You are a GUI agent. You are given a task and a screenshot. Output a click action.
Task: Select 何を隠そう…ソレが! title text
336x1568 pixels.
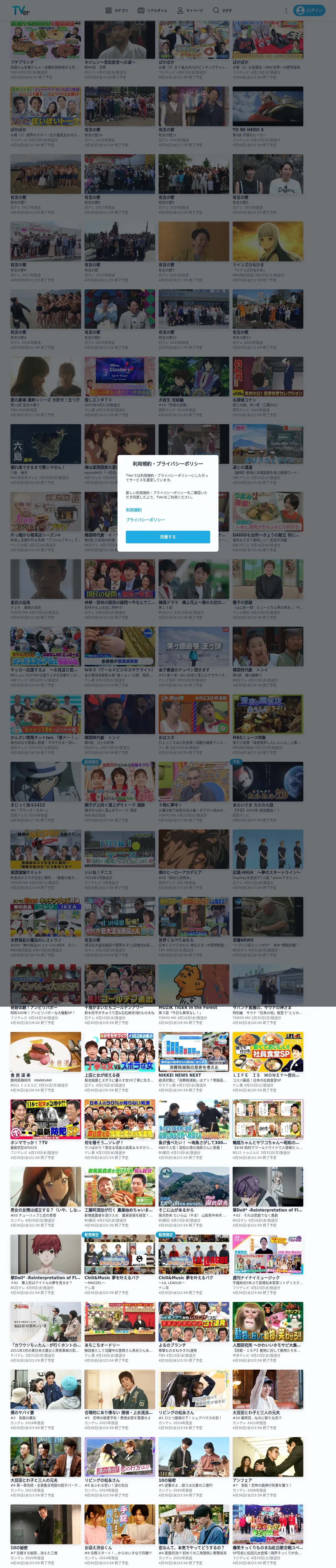(x=104, y=1143)
